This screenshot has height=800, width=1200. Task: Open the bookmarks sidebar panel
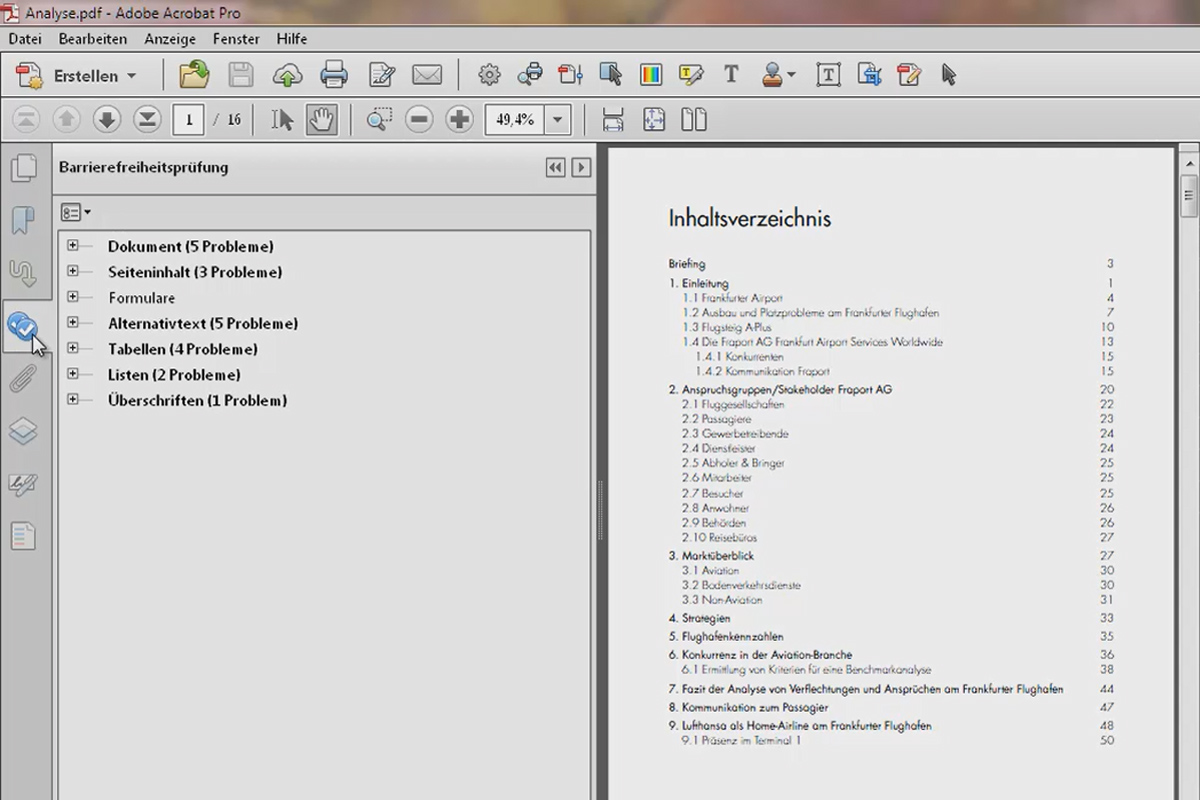[23, 220]
